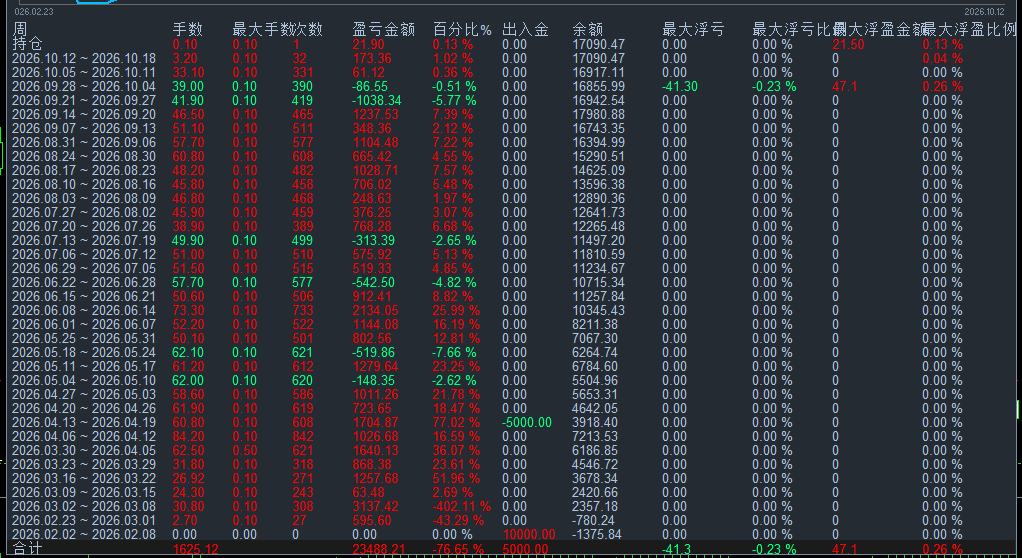Select week row 2026.05.04 ~ 2026.05.10

[84, 381]
